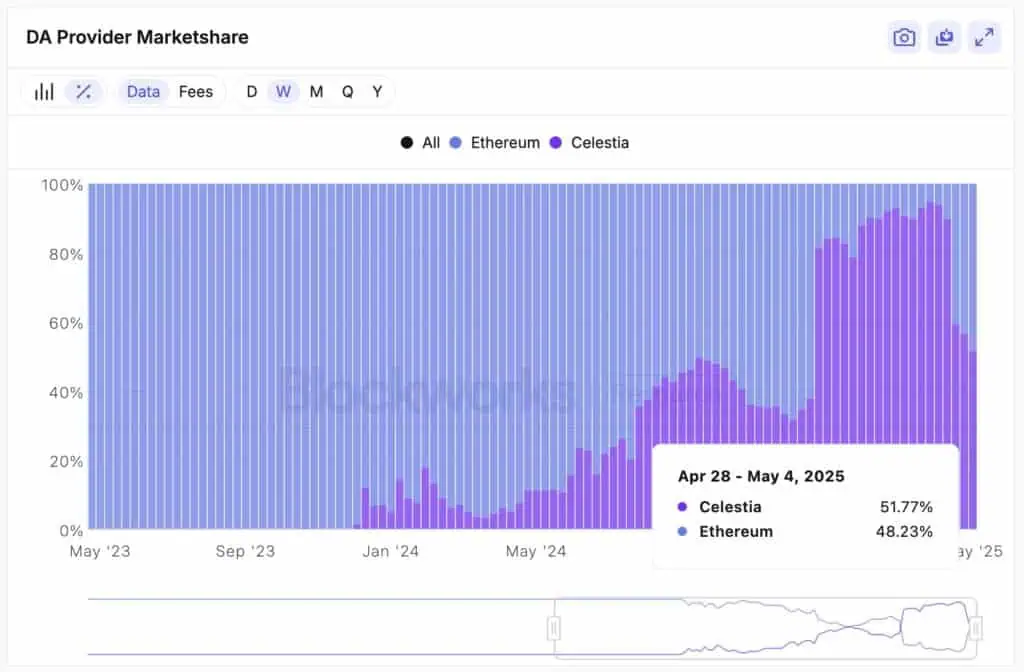Toggle All series in legend
Screen dimensions: 1024x672
coord(421,142)
